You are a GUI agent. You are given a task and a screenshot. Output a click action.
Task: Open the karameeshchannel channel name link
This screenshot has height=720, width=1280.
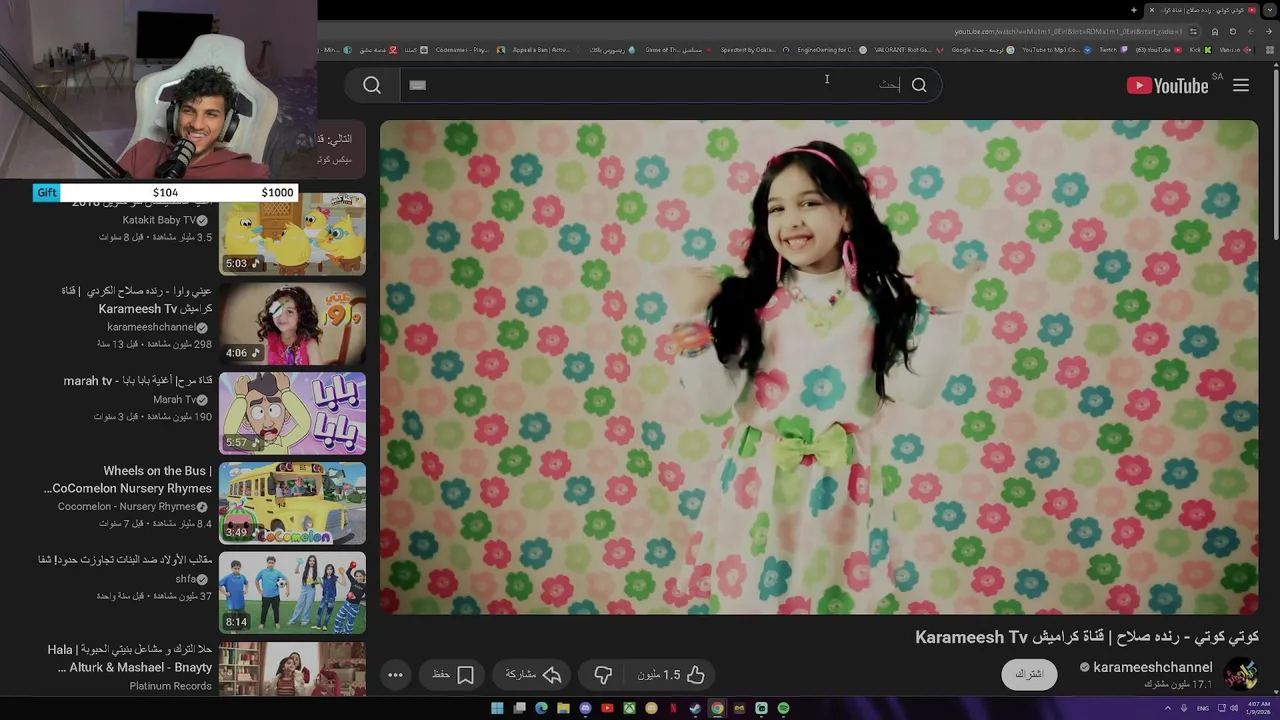click(1152, 667)
